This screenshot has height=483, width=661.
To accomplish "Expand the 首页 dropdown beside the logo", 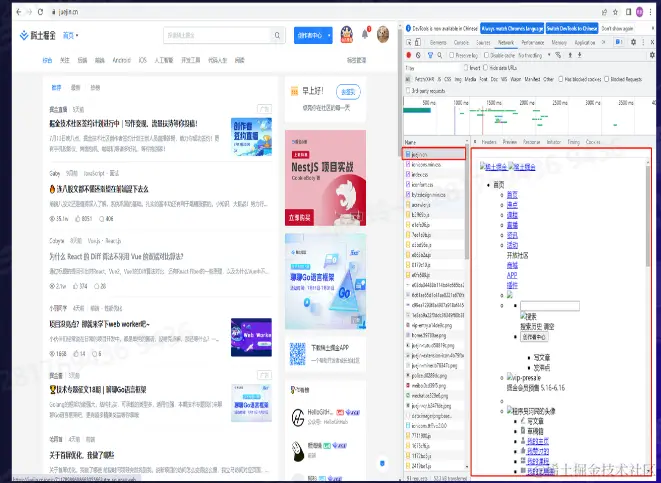I will coord(70,35).
